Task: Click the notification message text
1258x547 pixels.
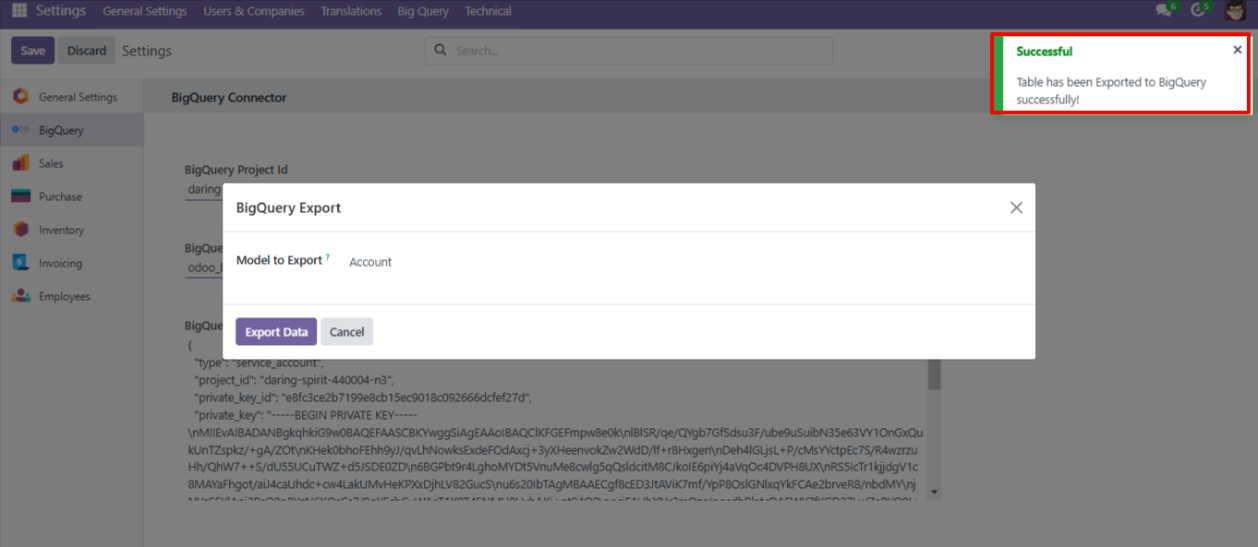Action: (1111, 91)
